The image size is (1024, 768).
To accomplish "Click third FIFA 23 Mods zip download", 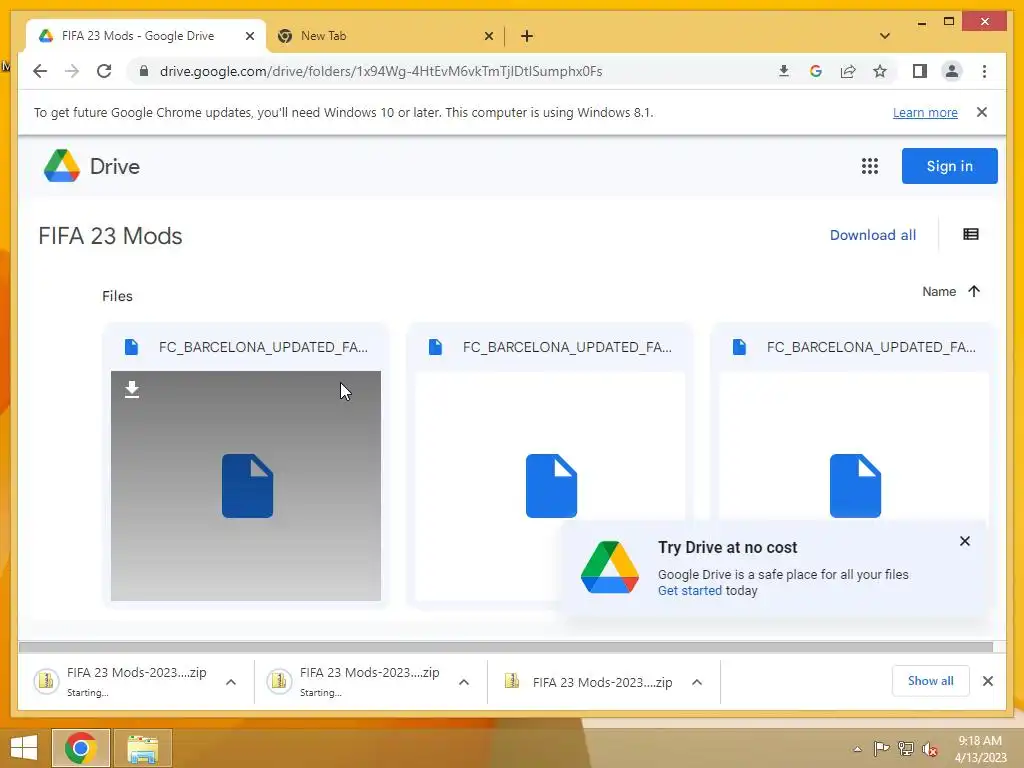I will (588, 682).
